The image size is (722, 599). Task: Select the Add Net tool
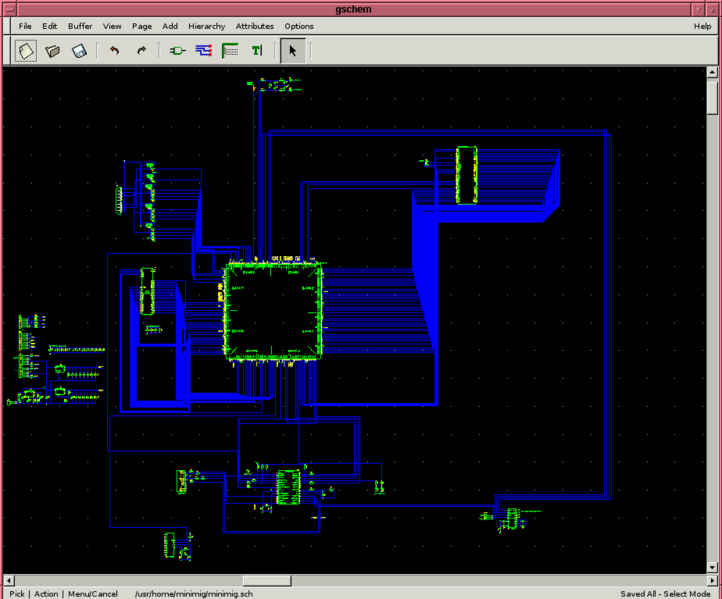tap(204, 50)
